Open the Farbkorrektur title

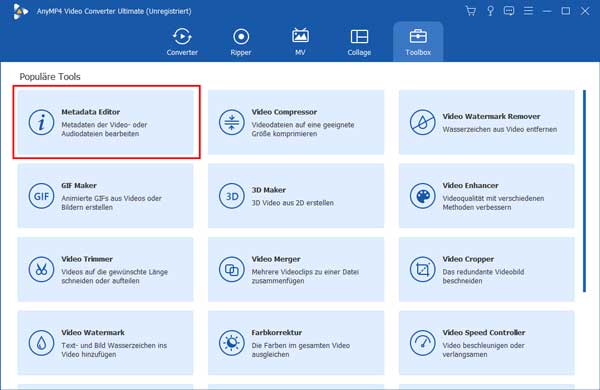tap(277, 332)
